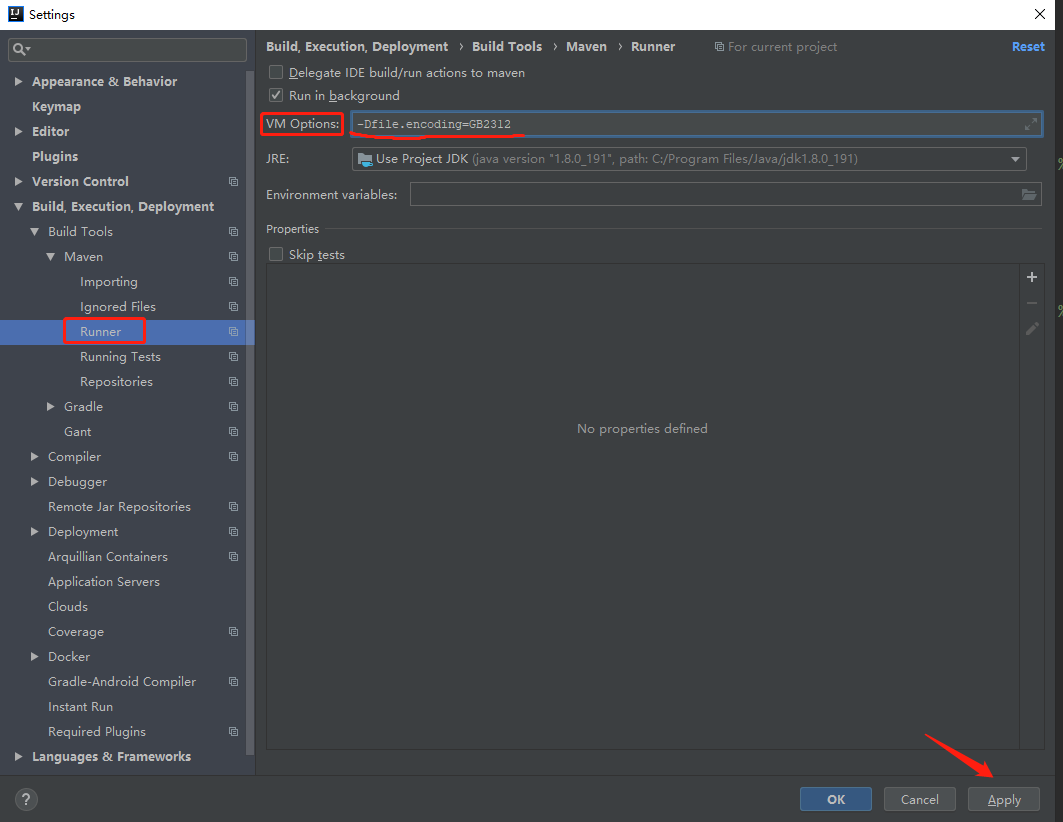The height and width of the screenshot is (822, 1063).
Task: Click the expand icon in VM Options field
Action: 1030,124
